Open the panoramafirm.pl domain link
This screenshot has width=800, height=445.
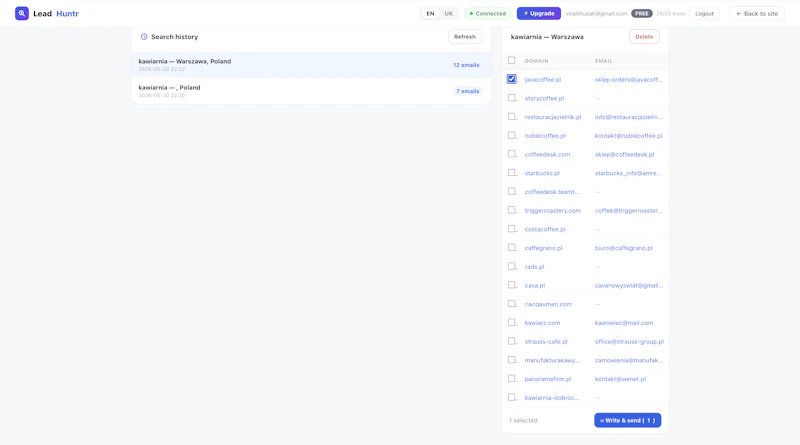(547, 379)
